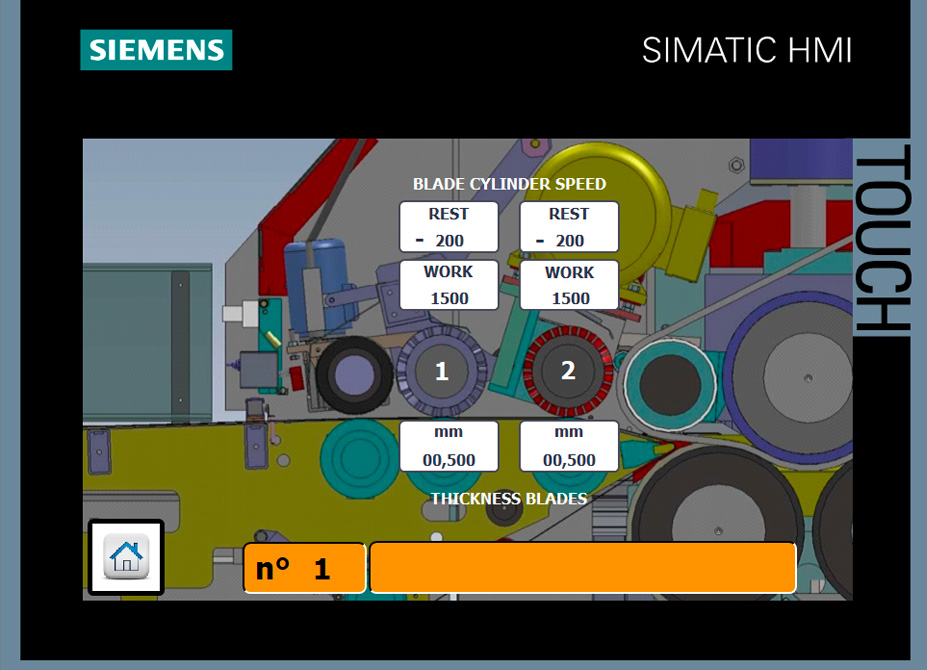Click the SIMATIC HMI title text
Screen dimensions: 927x670
(x=746, y=50)
